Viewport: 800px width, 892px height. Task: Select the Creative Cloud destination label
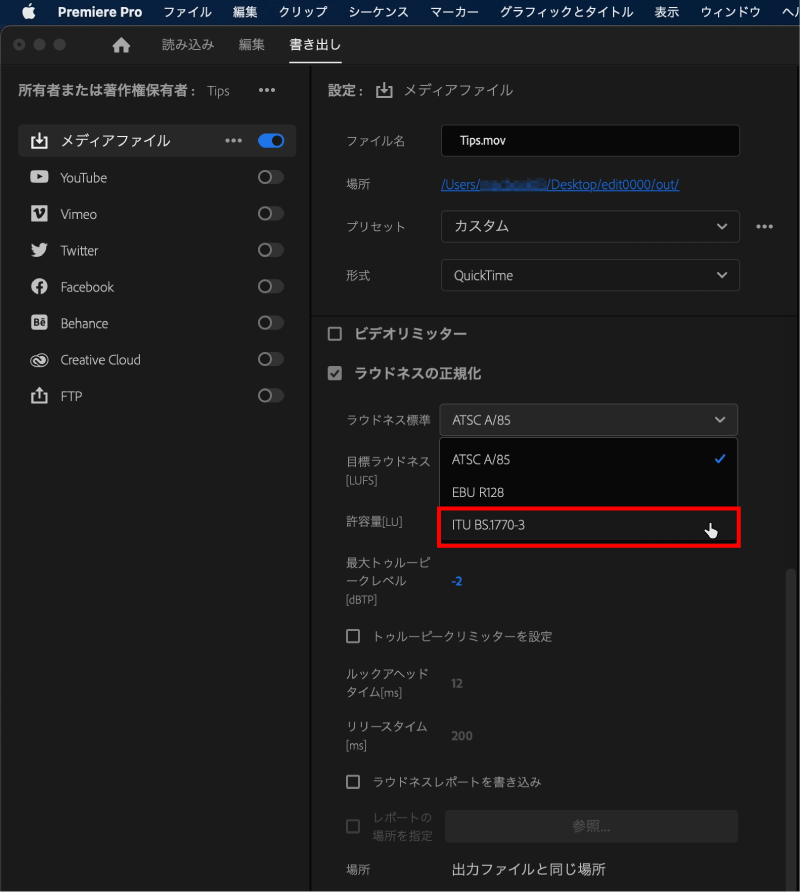(100, 360)
